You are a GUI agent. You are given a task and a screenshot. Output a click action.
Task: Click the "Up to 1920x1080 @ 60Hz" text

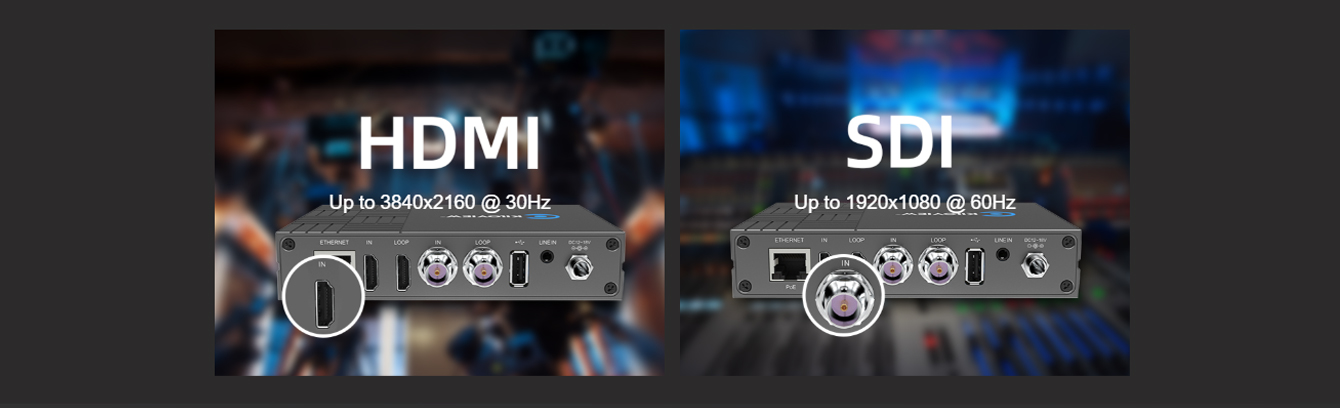[905, 203]
